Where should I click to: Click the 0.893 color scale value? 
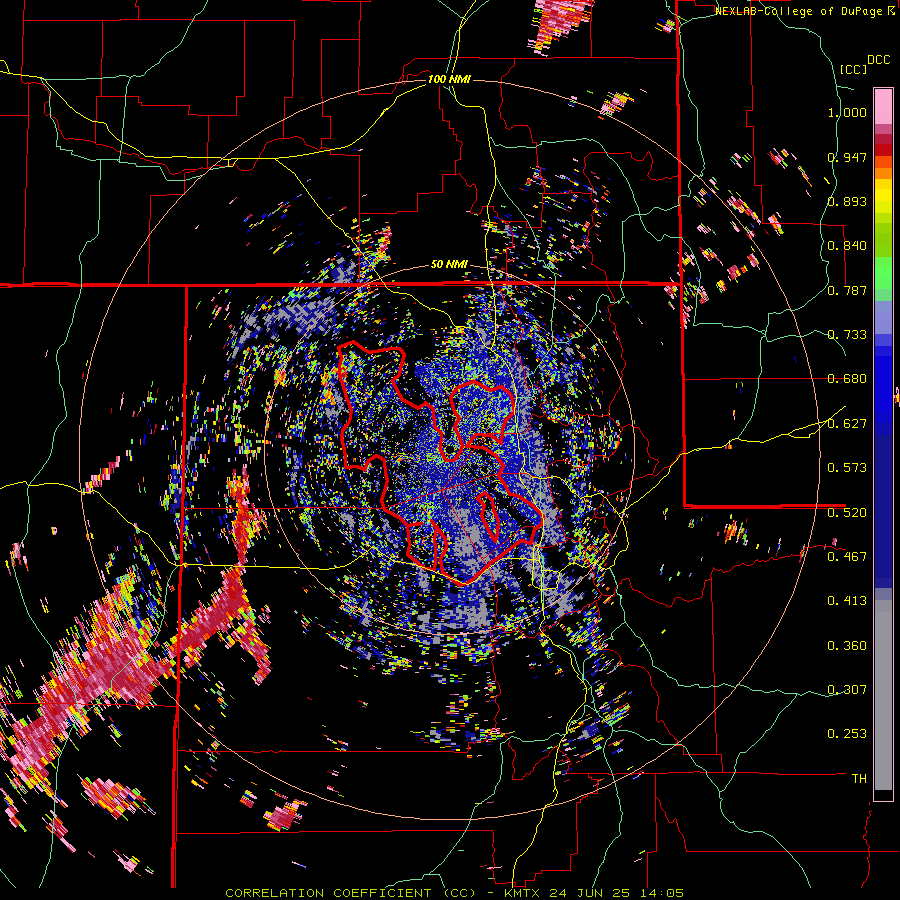(x=847, y=201)
